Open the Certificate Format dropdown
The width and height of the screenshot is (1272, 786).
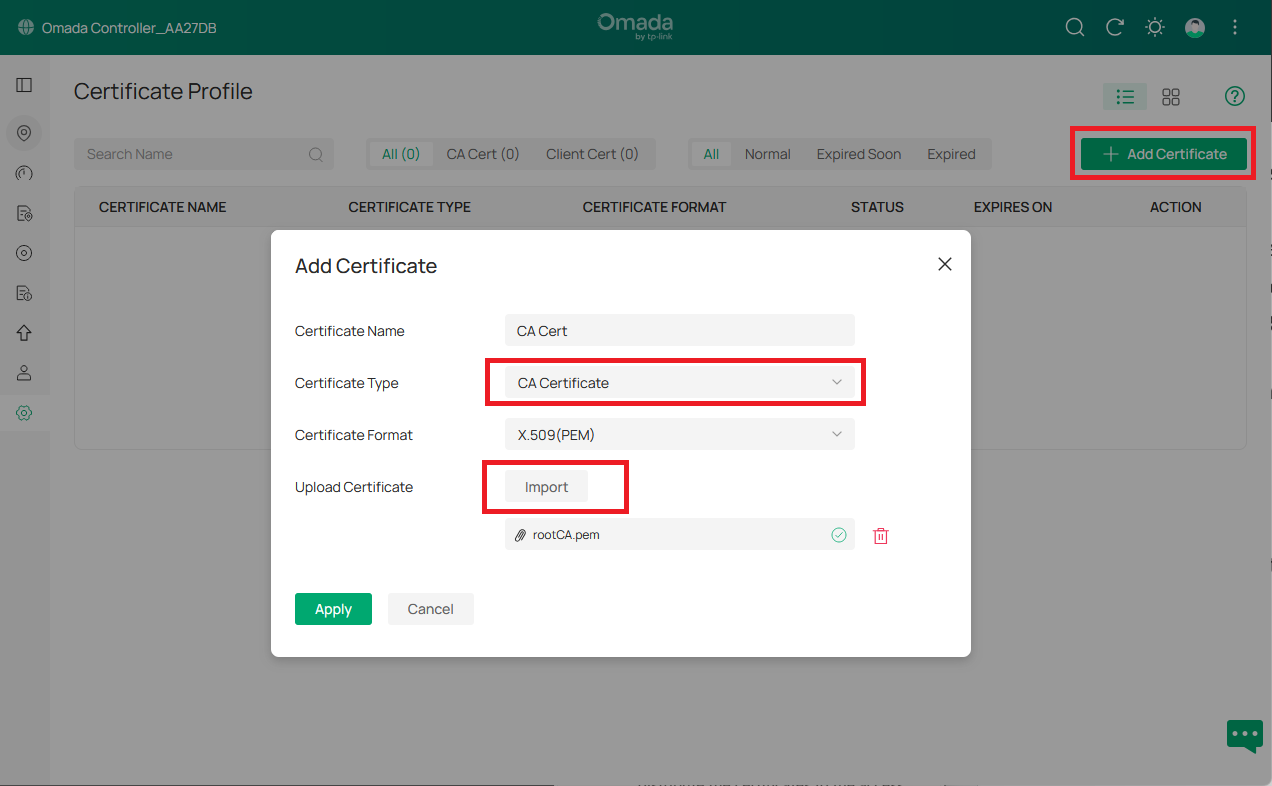[x=679, y=434]
